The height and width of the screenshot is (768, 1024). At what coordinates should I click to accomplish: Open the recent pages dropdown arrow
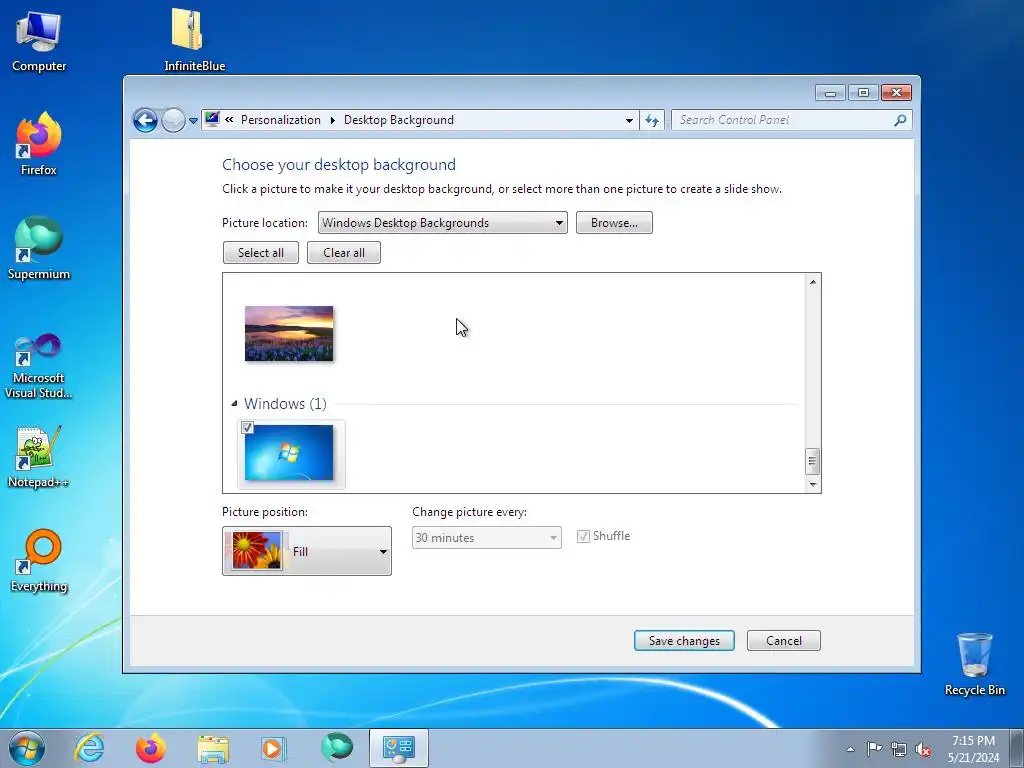193,121
